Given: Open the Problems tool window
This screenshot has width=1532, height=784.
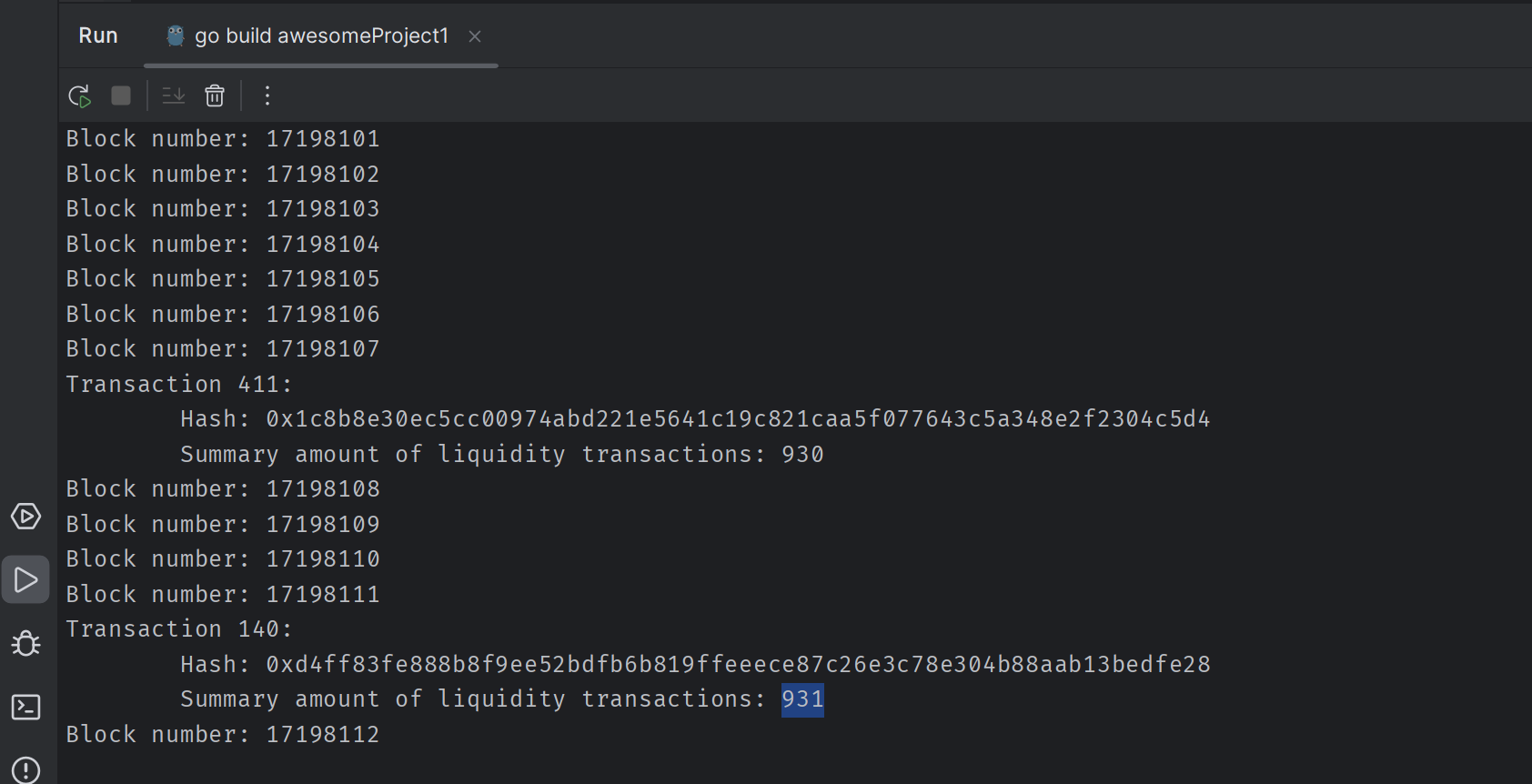Looking at the screenshot, I should click(25, 769).
